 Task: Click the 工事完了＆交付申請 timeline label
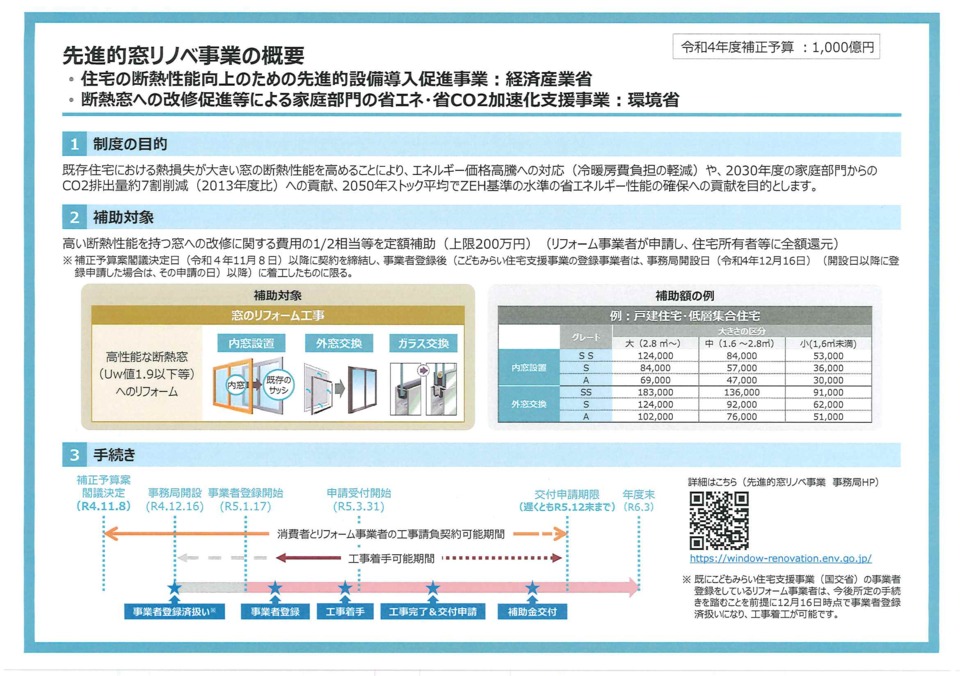click(x=433, y=610)
